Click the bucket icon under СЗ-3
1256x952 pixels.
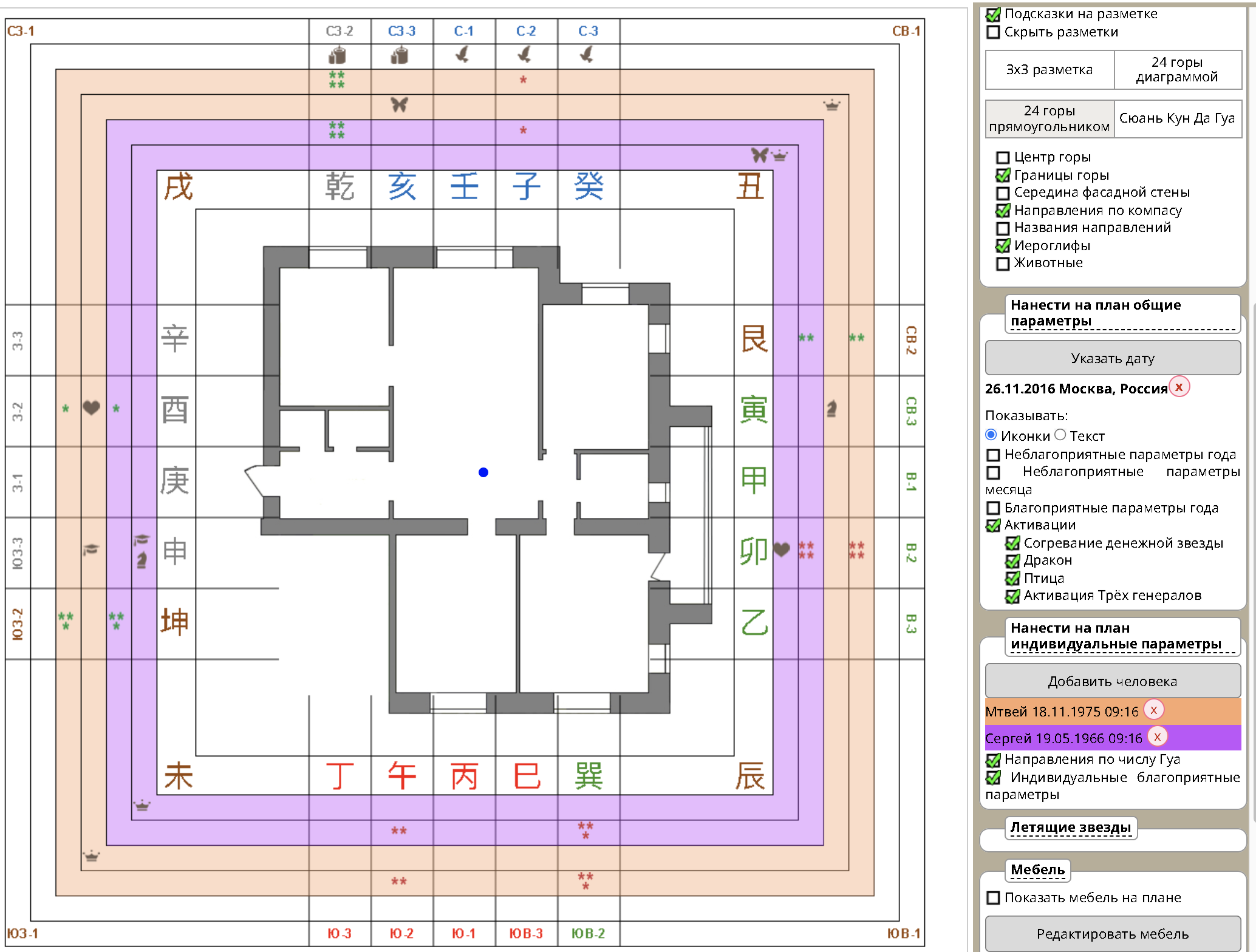[399, 55]
